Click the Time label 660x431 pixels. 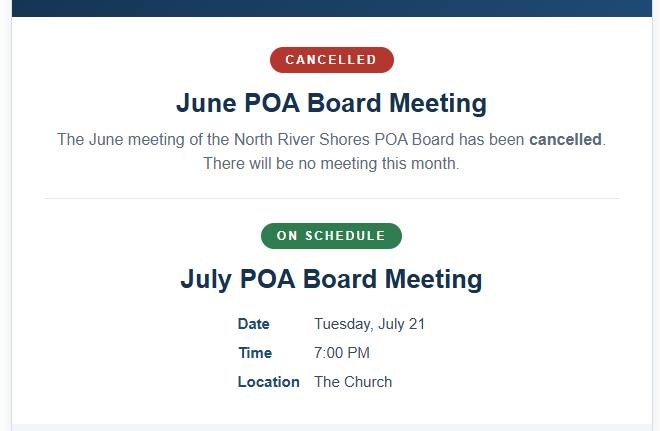255,353
